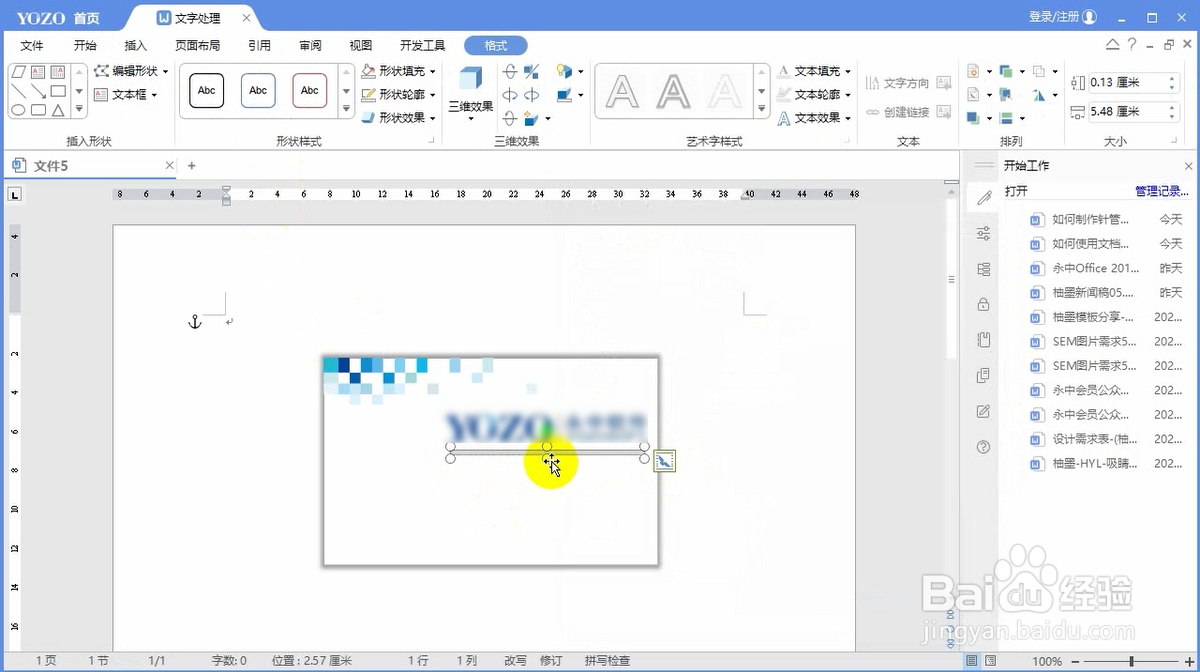The image size is (1200, 672).
Task: Expand the shape styles gallery list
Action: pyautogui.click(x=347, y=108)
